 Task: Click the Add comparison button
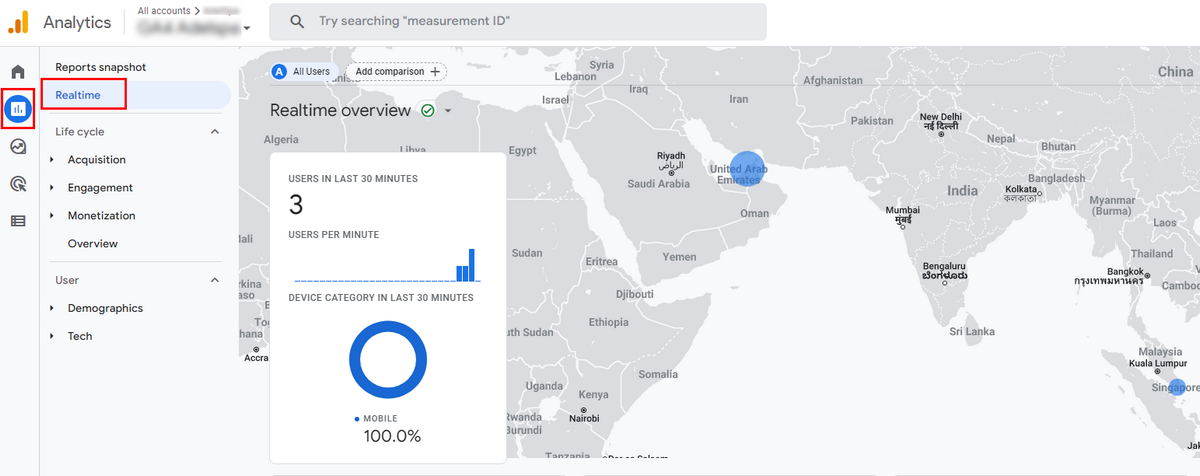(397, 72)
